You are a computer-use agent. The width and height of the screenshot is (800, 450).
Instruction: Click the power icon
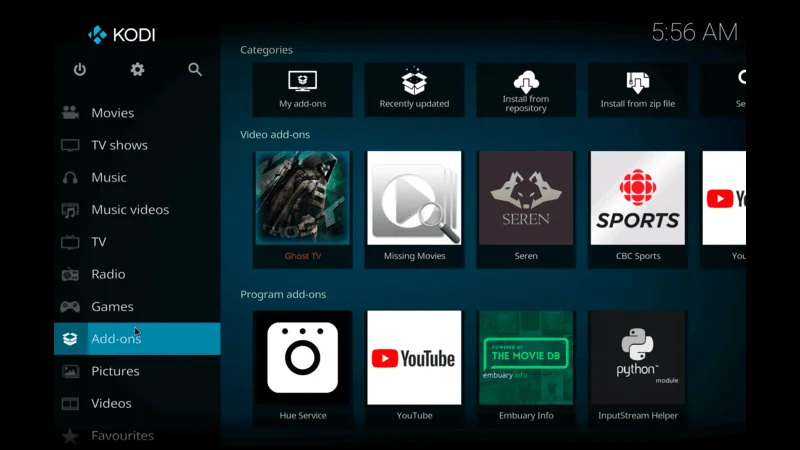tap(80, 69)
